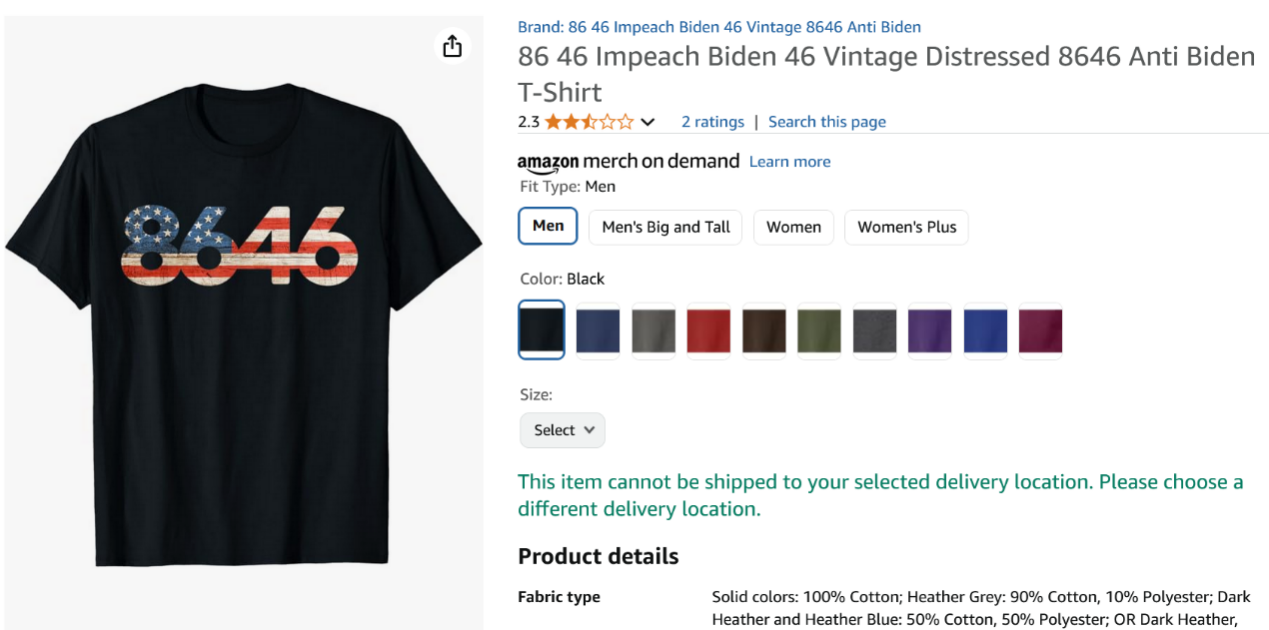Click the 8646 t-shirt product image

242,320
